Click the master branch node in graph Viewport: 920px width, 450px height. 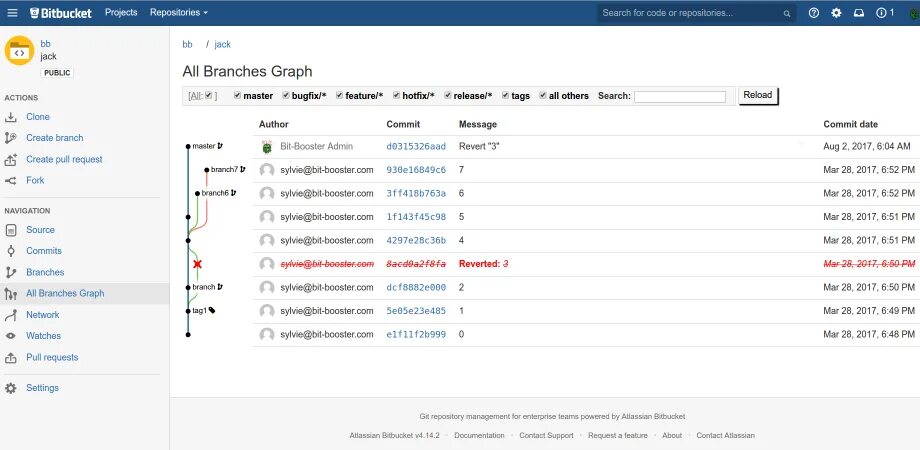click(x=188, y=146)
